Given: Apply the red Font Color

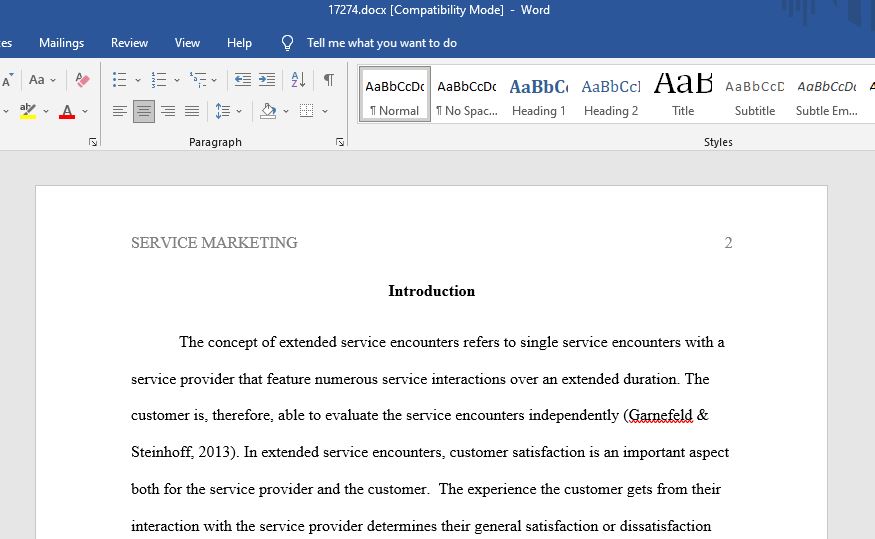Looking at the screenshot, I should coord(67,111).
